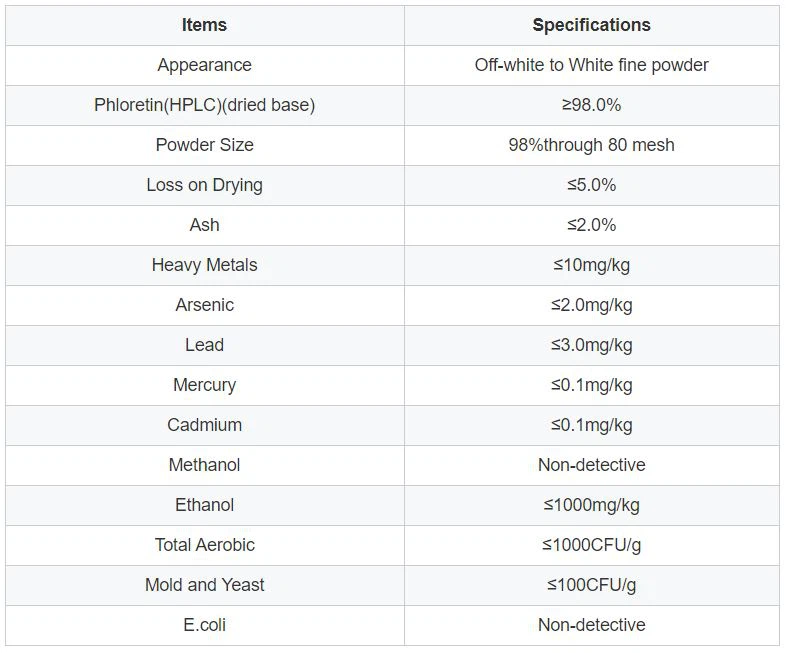
Task: Click the Loss on Drying label
Action: pos(204,185)
